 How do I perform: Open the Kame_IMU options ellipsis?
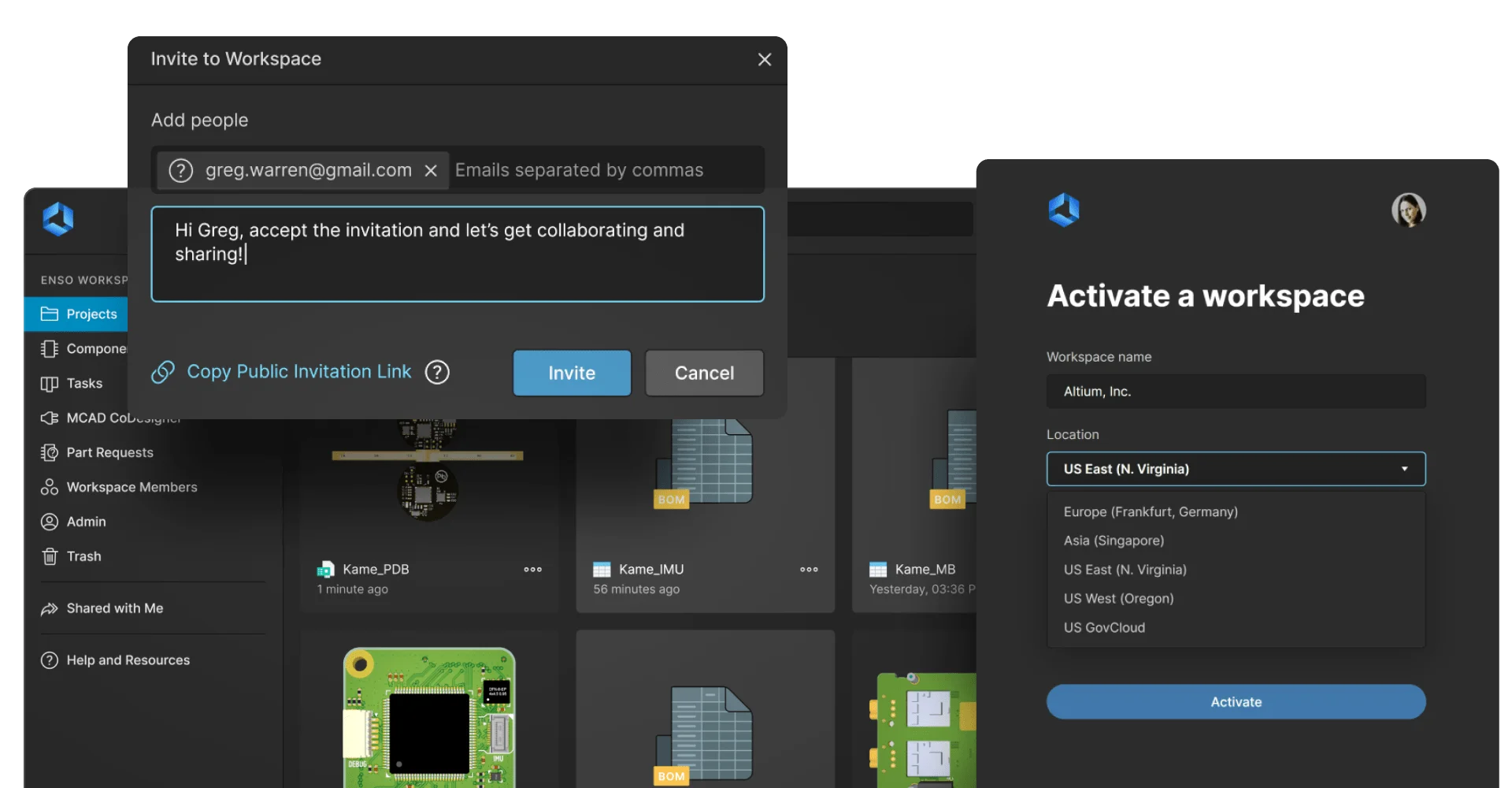pos(809,569)
